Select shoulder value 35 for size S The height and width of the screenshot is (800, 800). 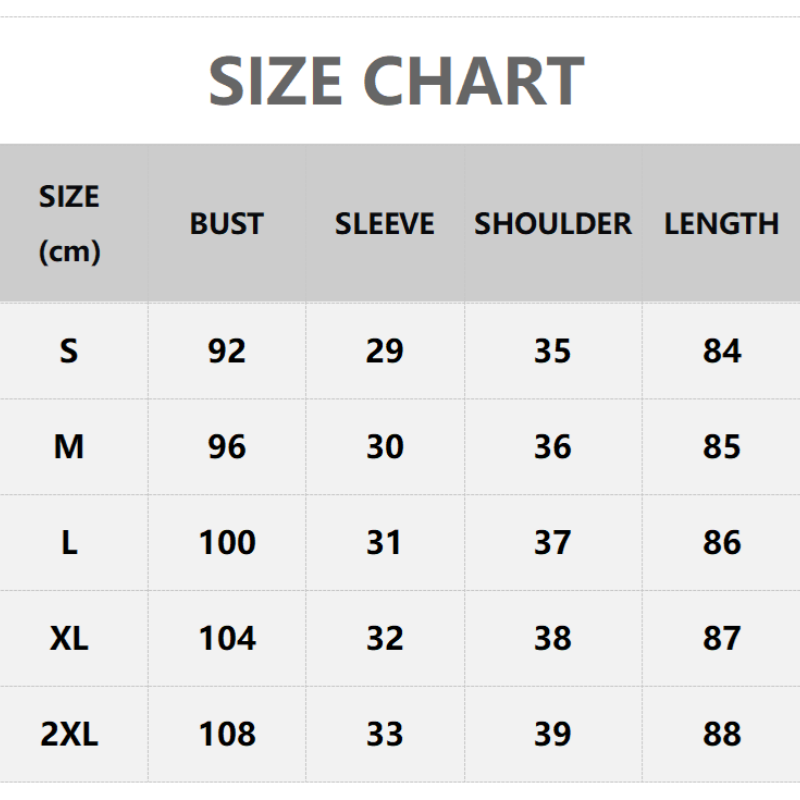pyautogui.click(x=553, y=351)
